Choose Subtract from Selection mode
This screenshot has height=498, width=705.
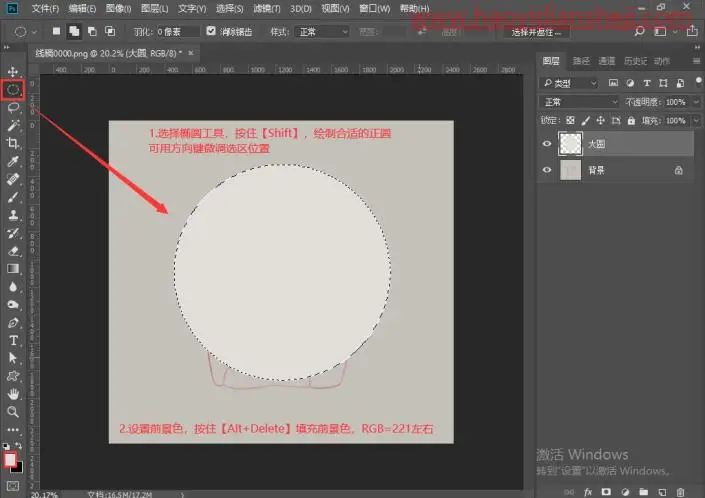(92, 31)
